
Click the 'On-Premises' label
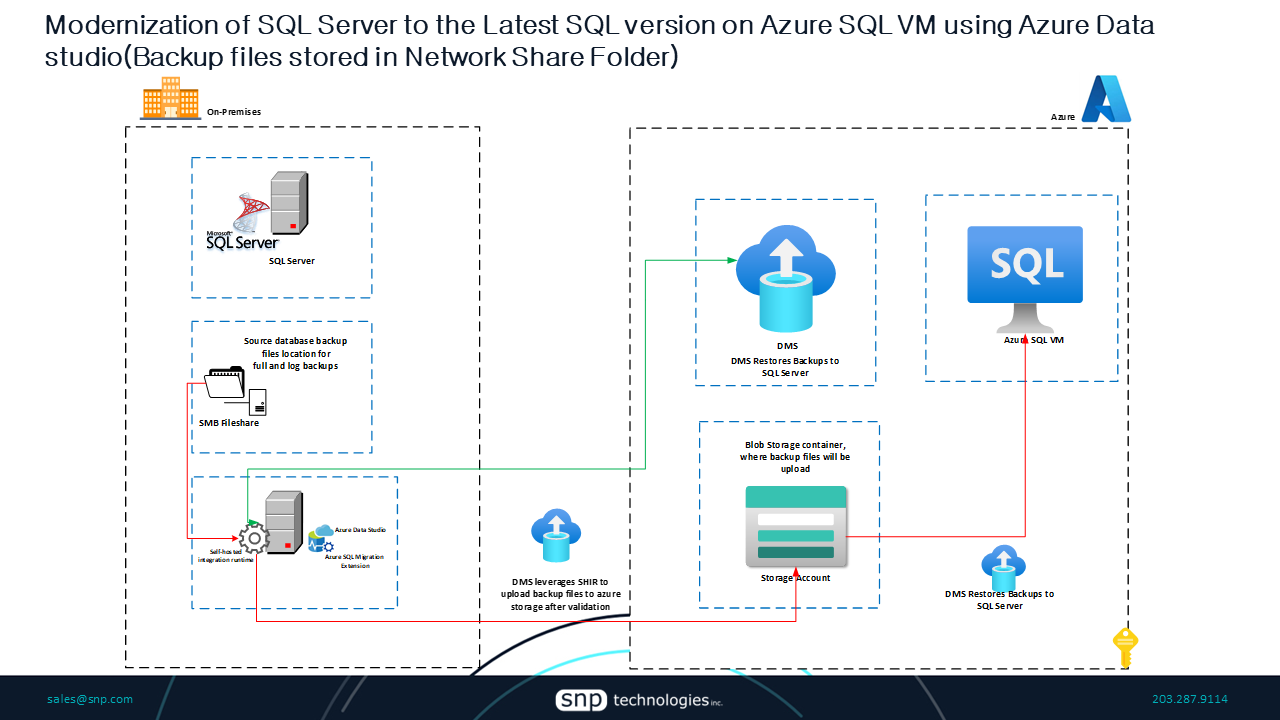click(x=234, y=112)
